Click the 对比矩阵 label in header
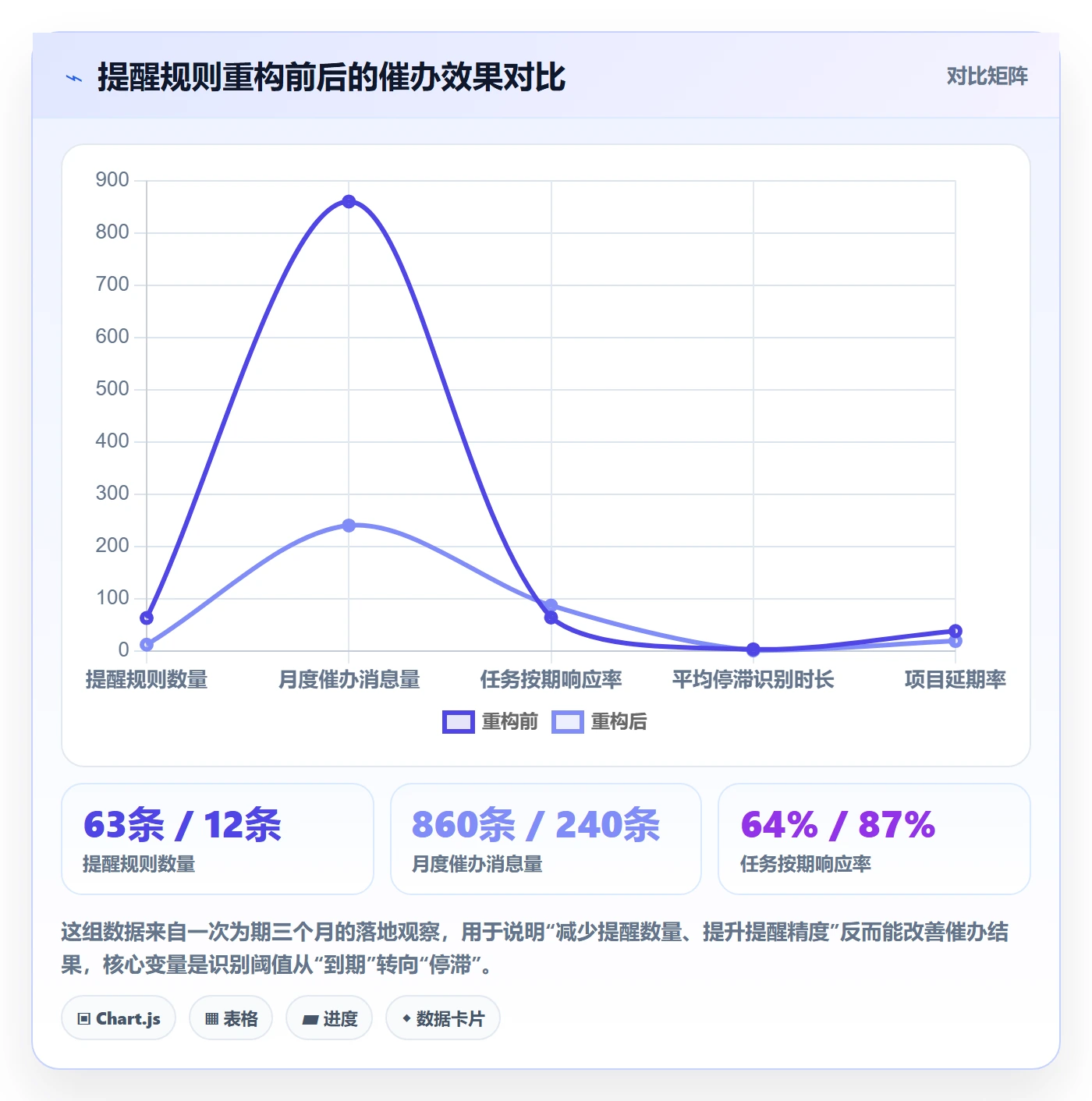 pyautogui.click(x=987, y=76)
